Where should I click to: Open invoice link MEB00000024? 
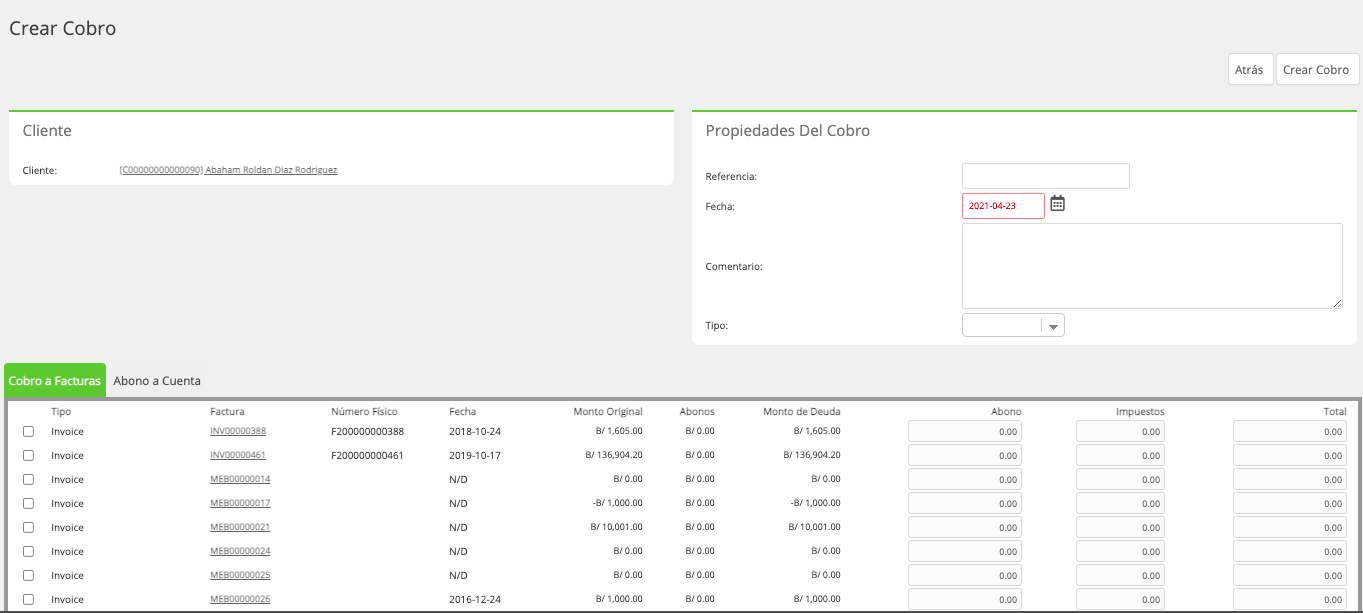tap(240, 551)
